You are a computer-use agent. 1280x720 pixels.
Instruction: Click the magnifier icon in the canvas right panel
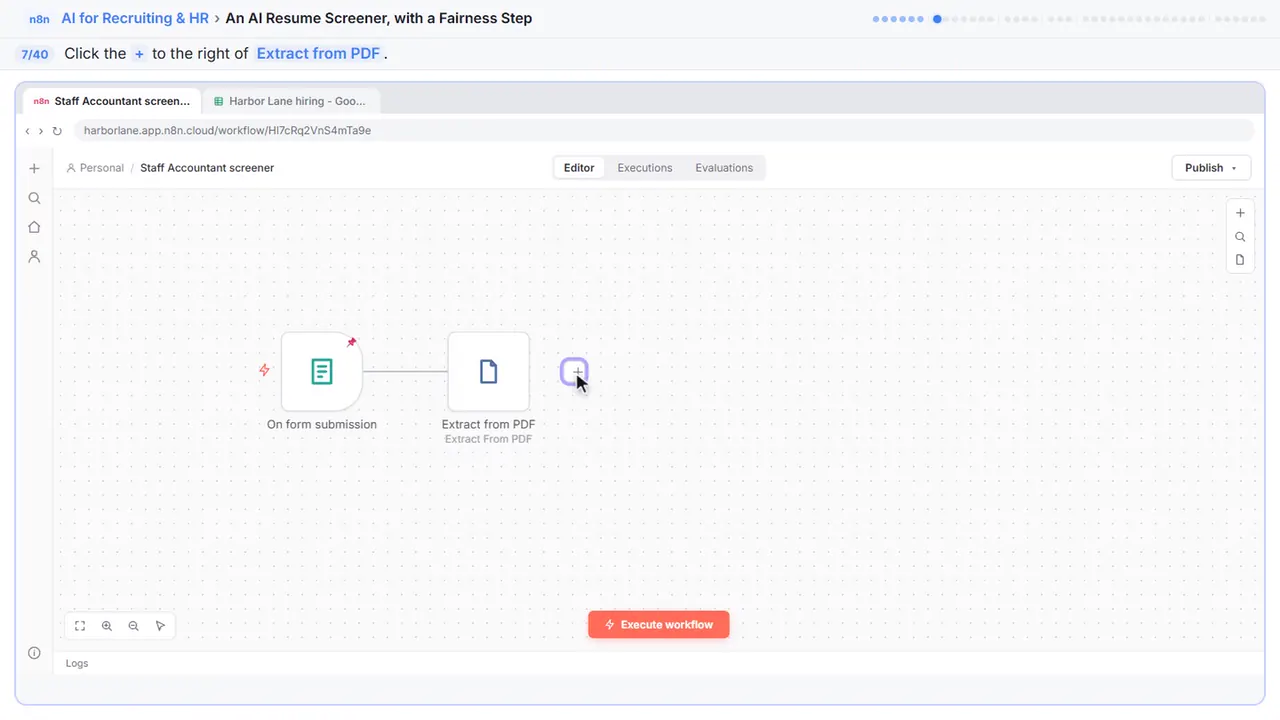pyautogui.click(x=1240, y=237)
